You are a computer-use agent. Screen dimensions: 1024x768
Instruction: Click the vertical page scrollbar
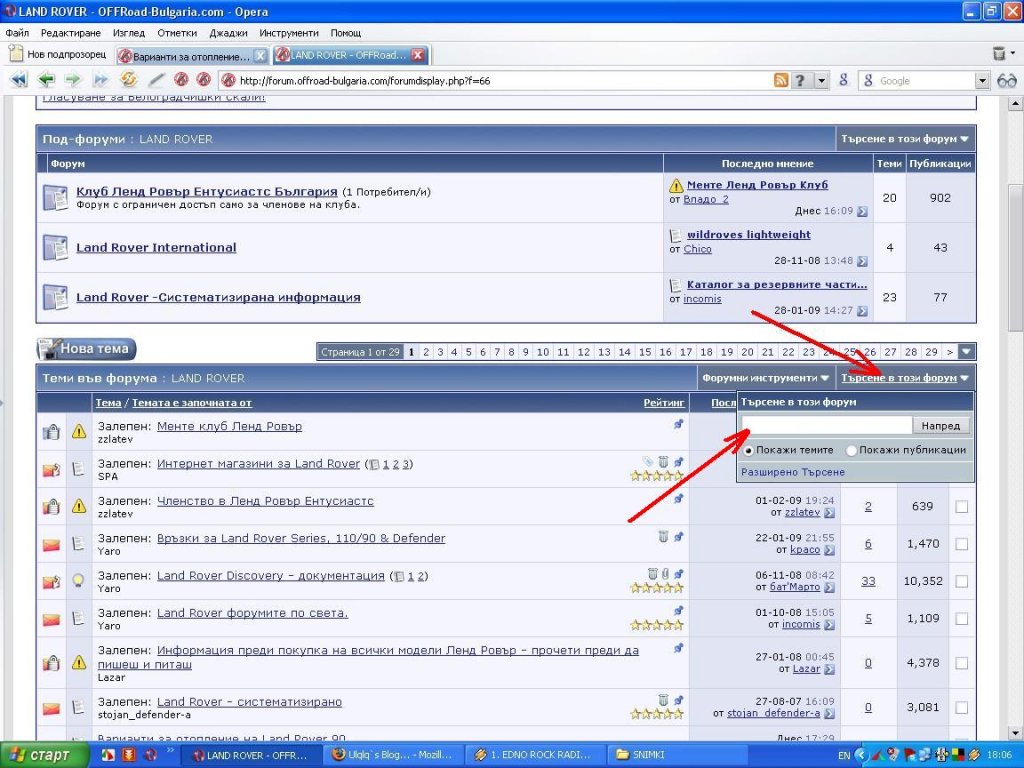(x=1015, y=300)
